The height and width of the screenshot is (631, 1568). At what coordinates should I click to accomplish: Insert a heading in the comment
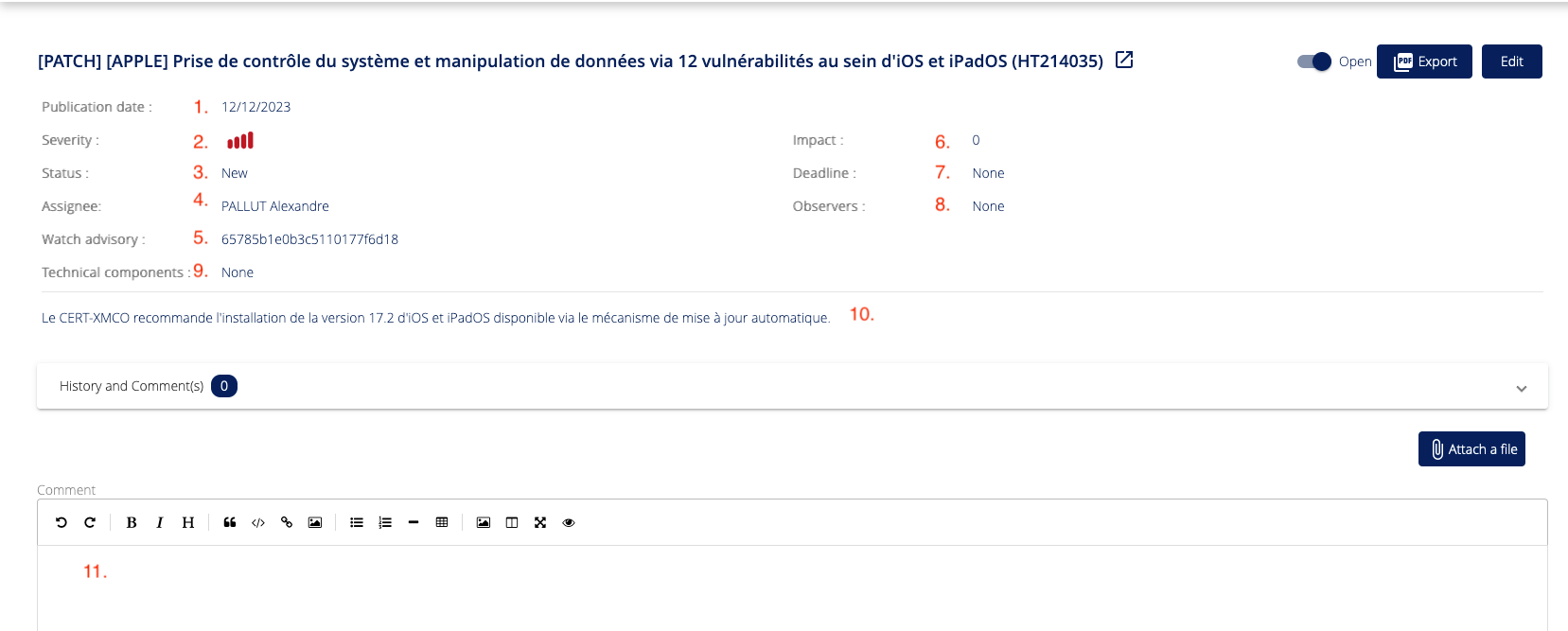(188, 522)
